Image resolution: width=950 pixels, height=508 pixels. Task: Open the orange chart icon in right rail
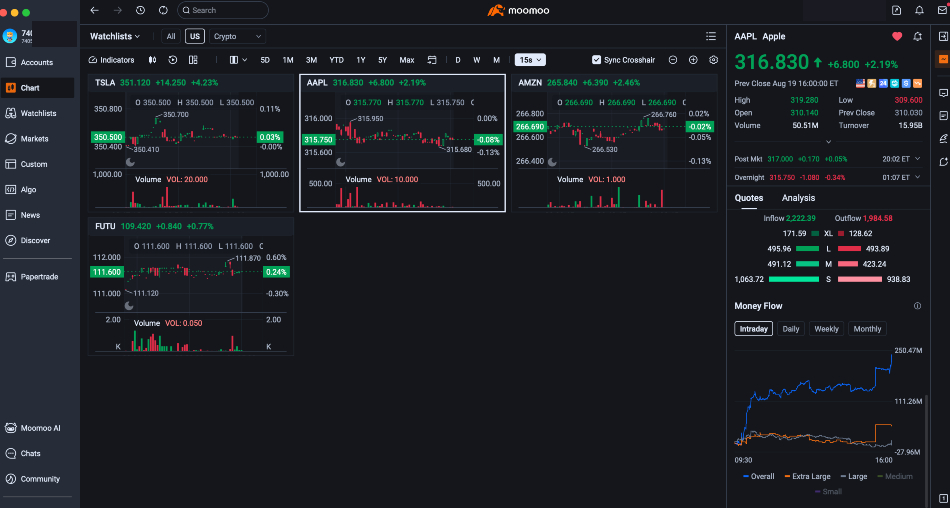[x=943, y=59]
